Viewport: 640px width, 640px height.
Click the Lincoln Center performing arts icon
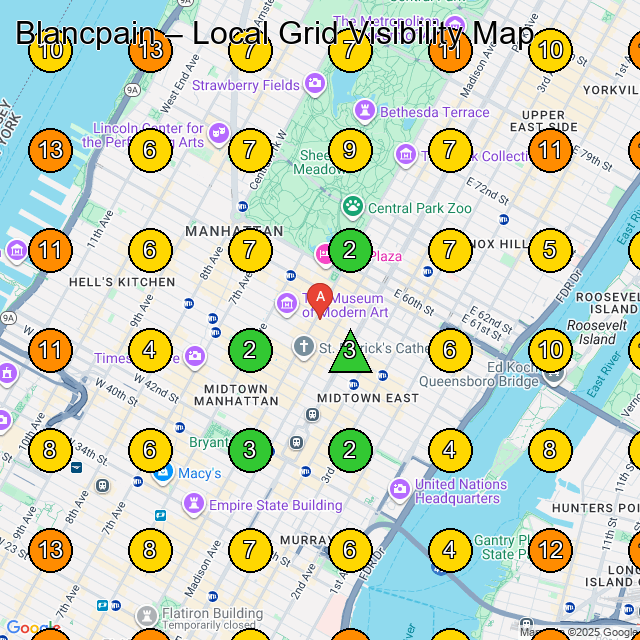[219, 134]
